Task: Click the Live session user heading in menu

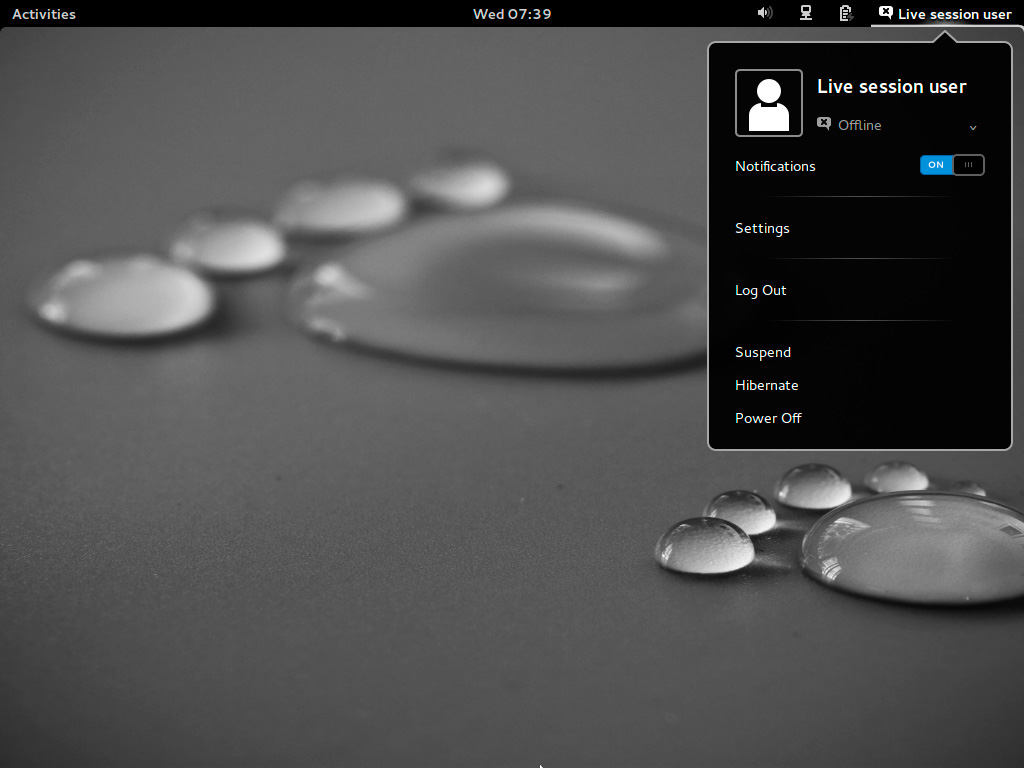Action: 891,87
